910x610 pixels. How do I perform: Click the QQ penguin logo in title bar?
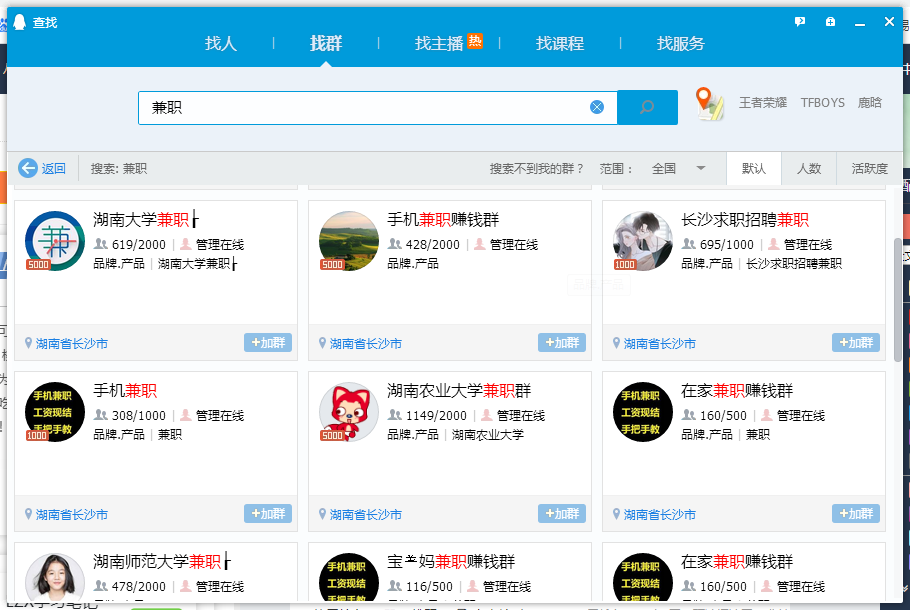point(19,22)
